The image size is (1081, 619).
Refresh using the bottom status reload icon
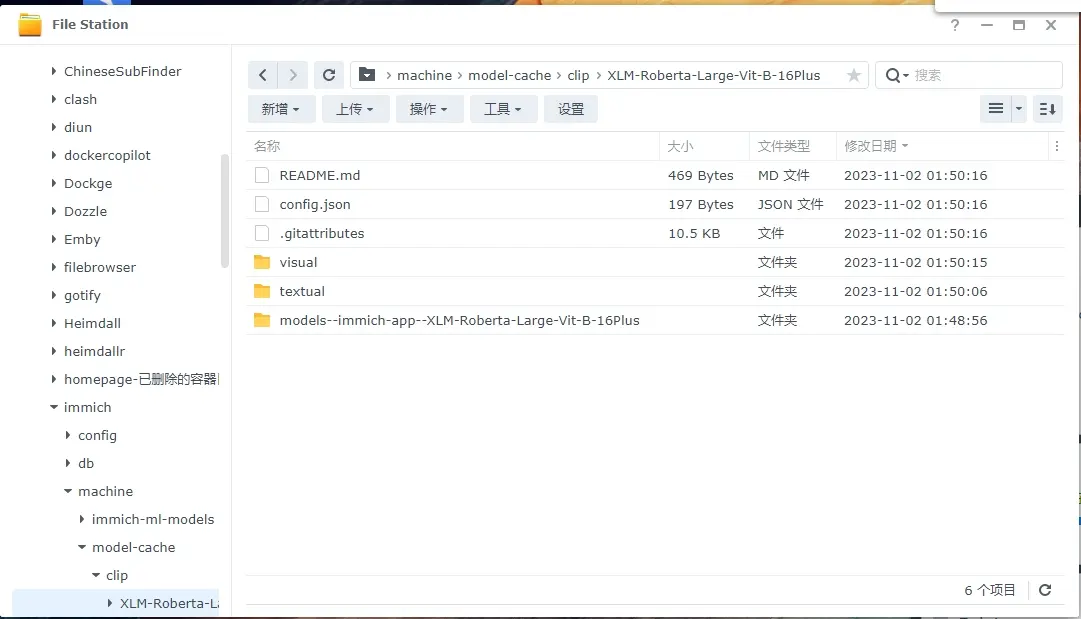pyautogui.click(x=1045, y=590)
